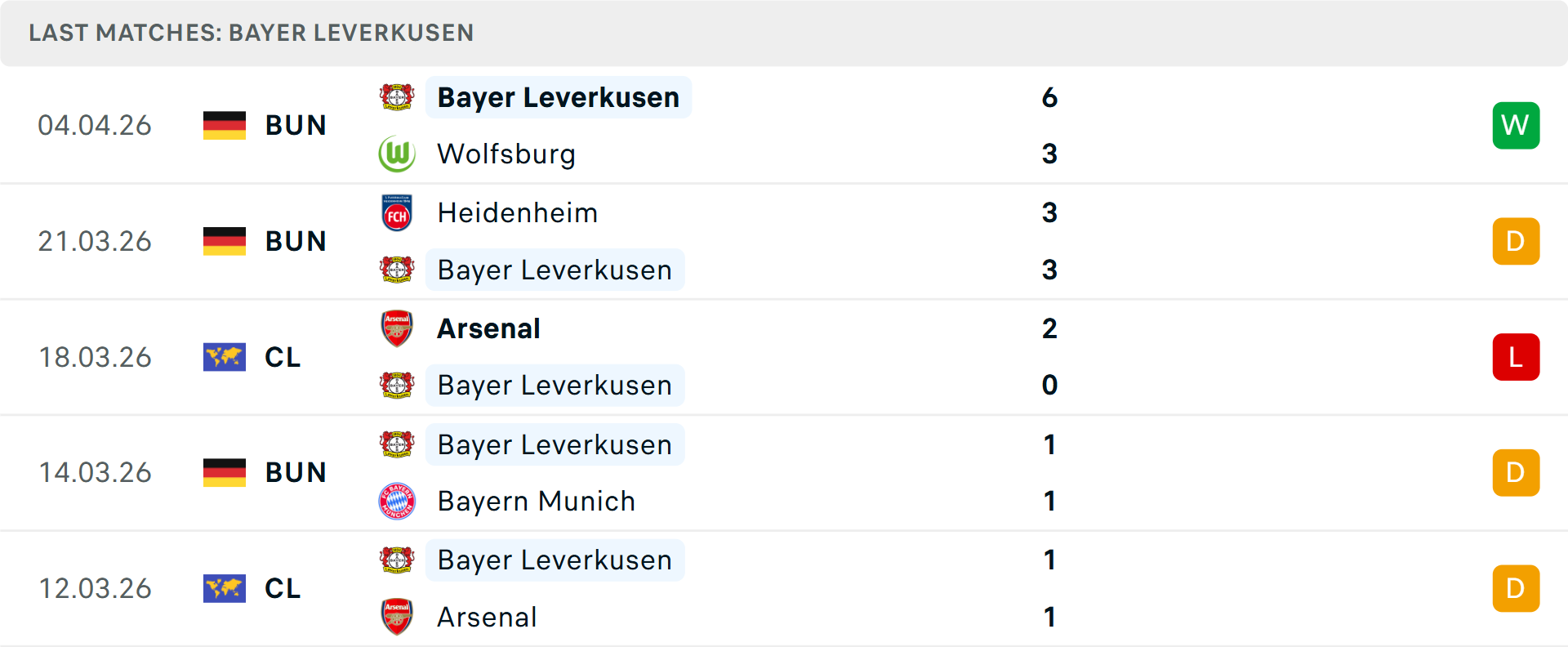
Task: Select the CL competition label
Action: [283, 357]
